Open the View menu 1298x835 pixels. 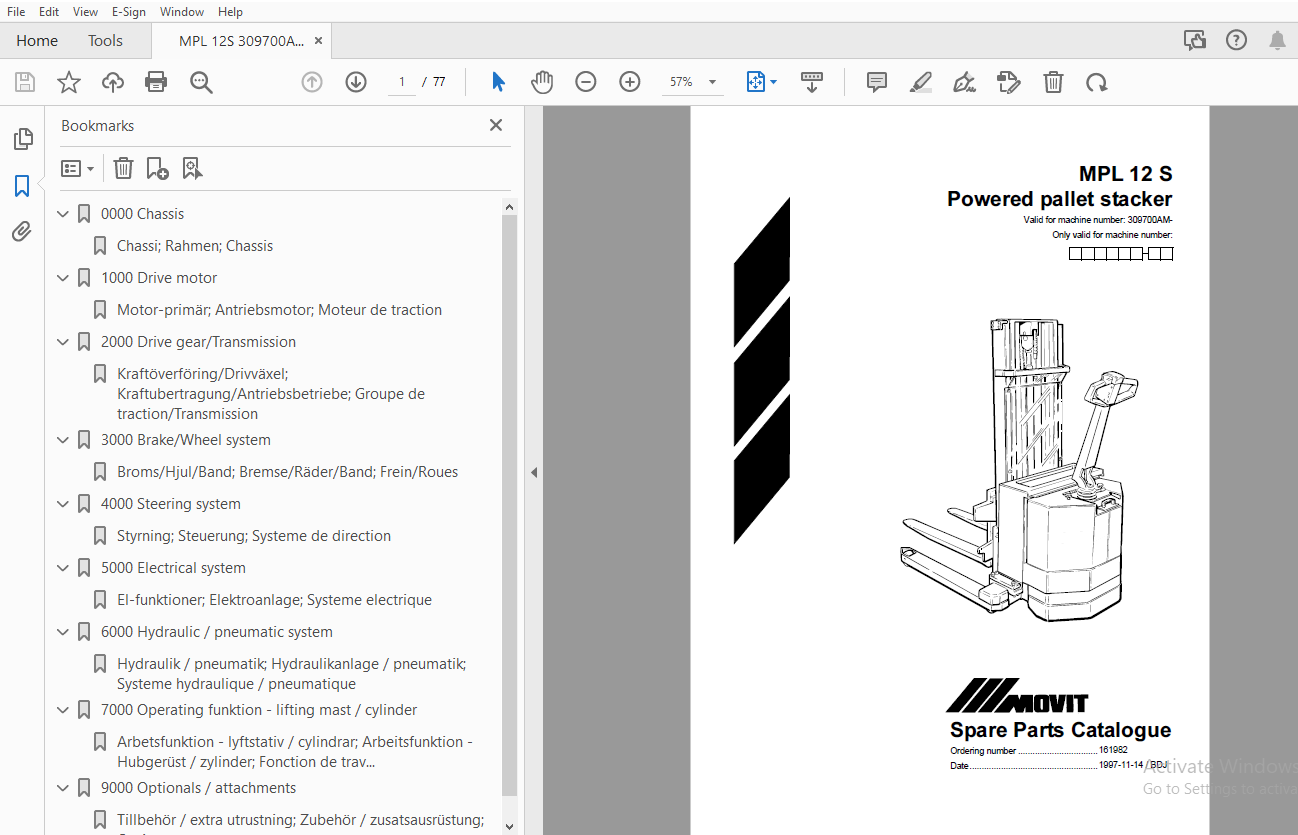point(86,12)
